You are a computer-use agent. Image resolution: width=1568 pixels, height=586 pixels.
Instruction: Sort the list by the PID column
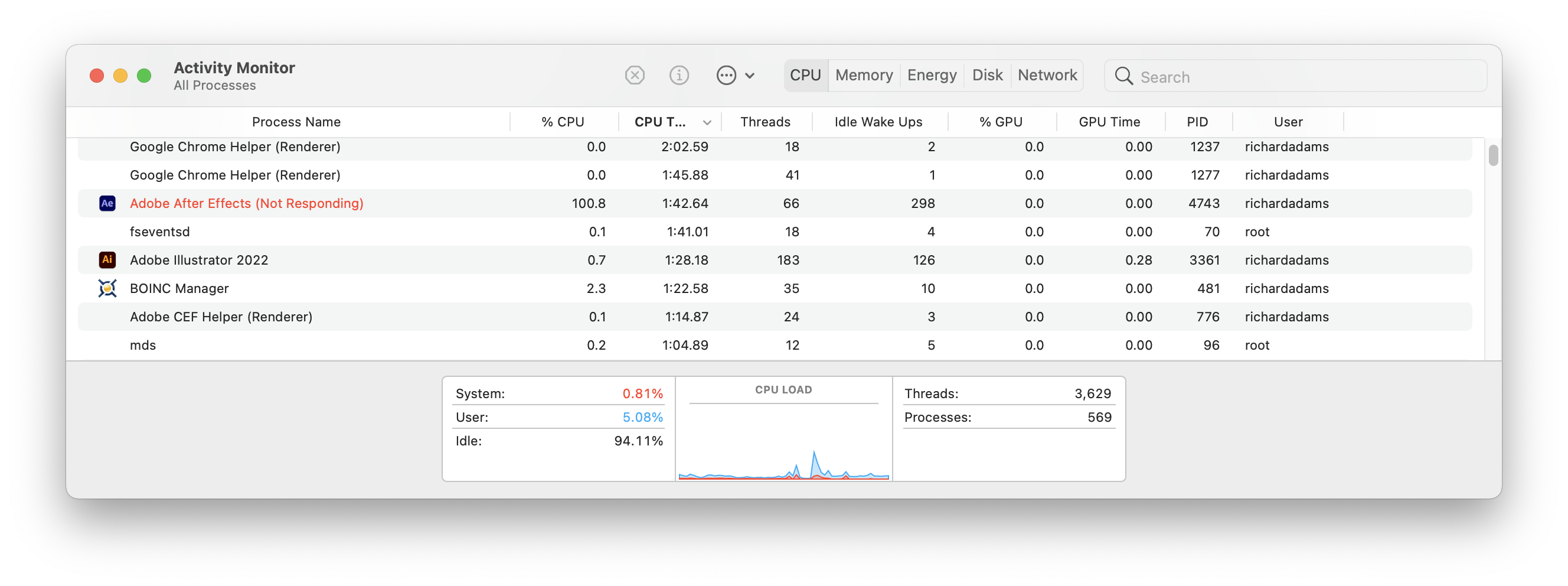1197,121
